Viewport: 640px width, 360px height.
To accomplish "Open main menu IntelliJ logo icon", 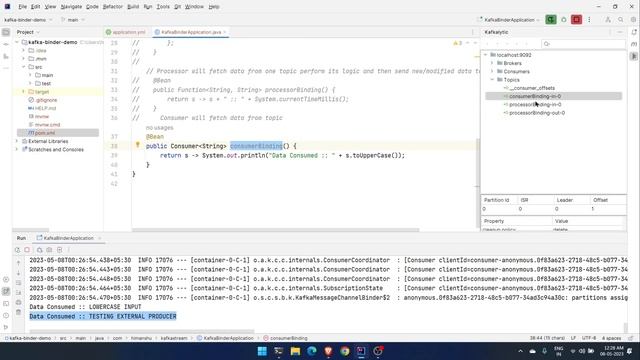I will click(x=7, y=7).
